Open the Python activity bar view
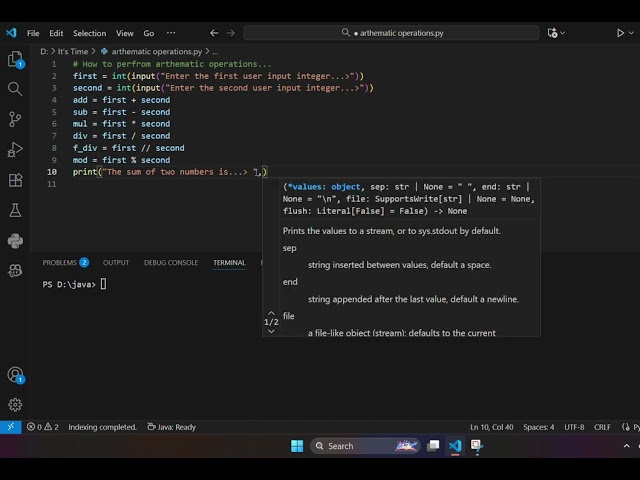The height and width of the screenshot is (480, 640). (x=15, y=241)
